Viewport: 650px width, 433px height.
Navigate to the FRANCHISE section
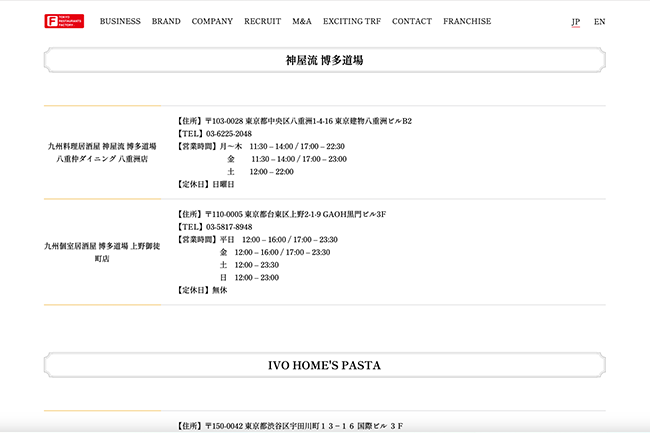pos(467,21)
